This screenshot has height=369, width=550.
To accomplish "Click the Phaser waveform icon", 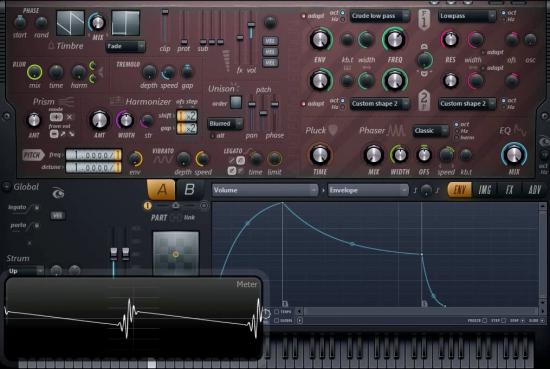I will click(x=396, y=130).
